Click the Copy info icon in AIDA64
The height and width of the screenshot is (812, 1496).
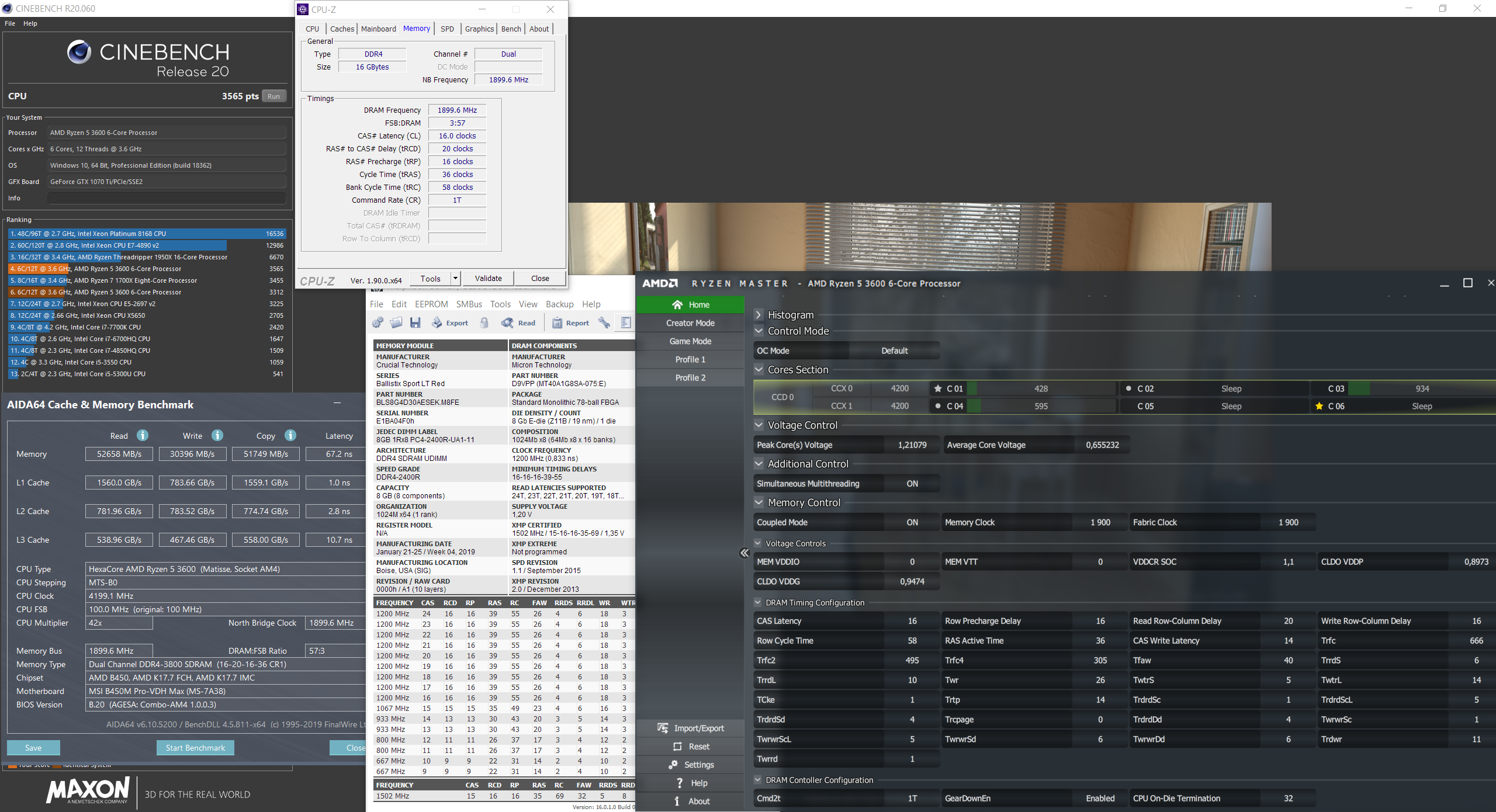click(290, 435)
